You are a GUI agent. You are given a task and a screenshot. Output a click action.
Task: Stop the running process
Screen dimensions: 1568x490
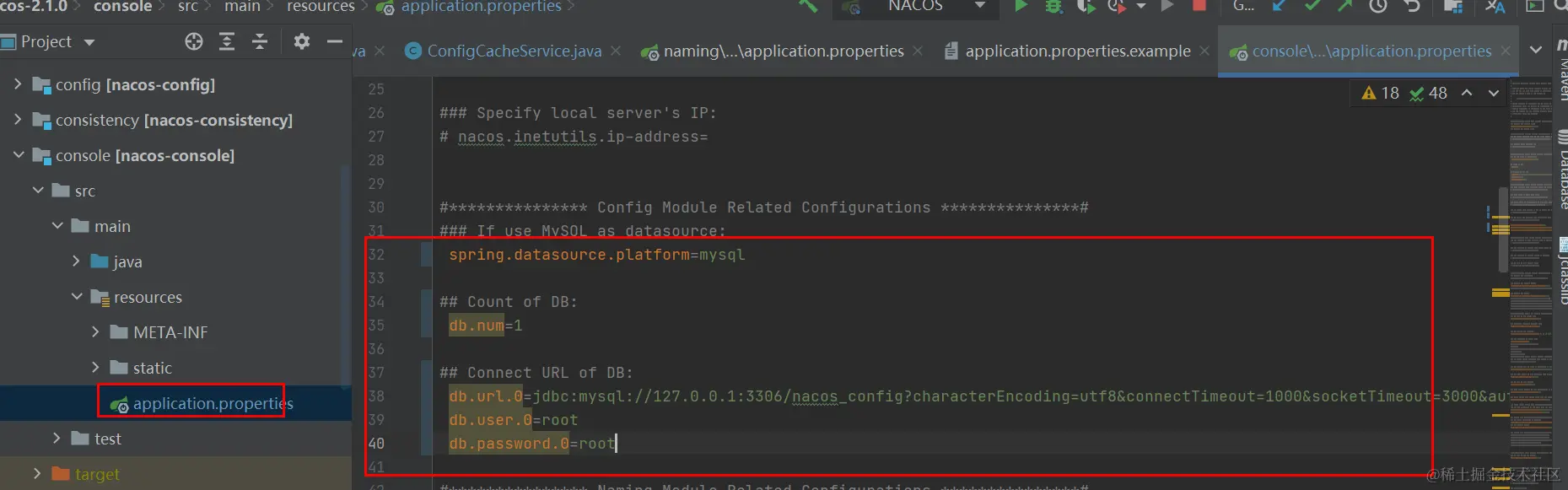tap(1199, 6)
